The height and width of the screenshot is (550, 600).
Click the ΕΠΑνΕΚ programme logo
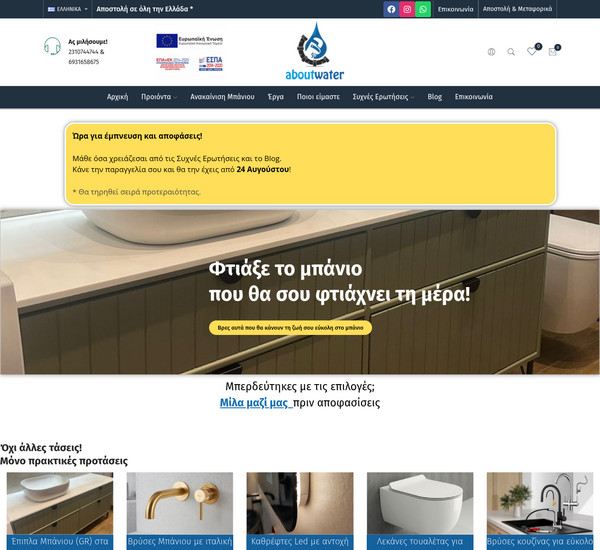(x=173, y=64)
